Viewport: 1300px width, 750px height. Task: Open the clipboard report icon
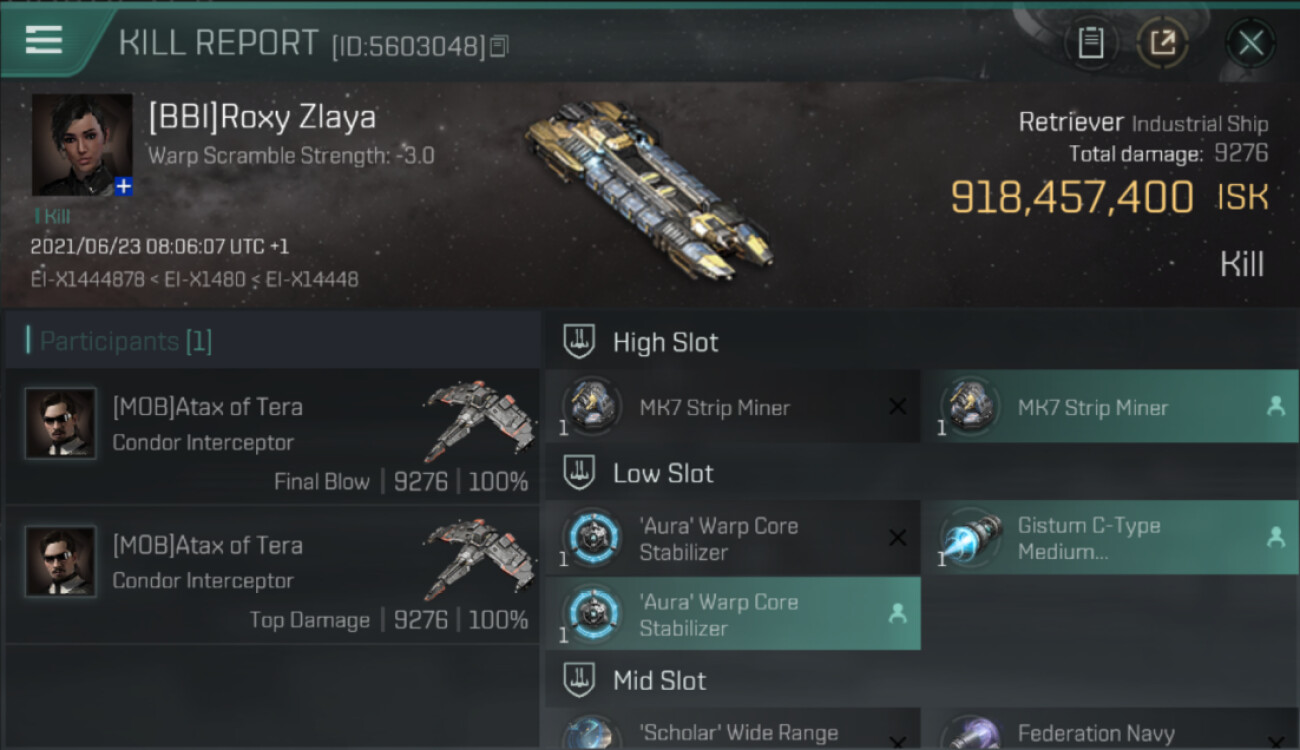pyautogui.click(x=1091, y=43)
